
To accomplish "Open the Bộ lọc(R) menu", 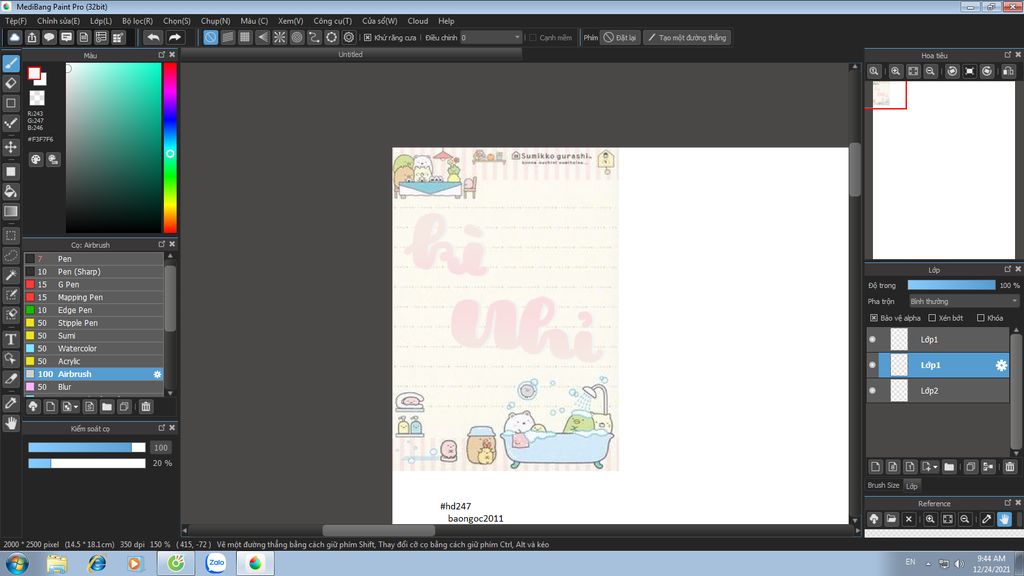I will point(137,21).
